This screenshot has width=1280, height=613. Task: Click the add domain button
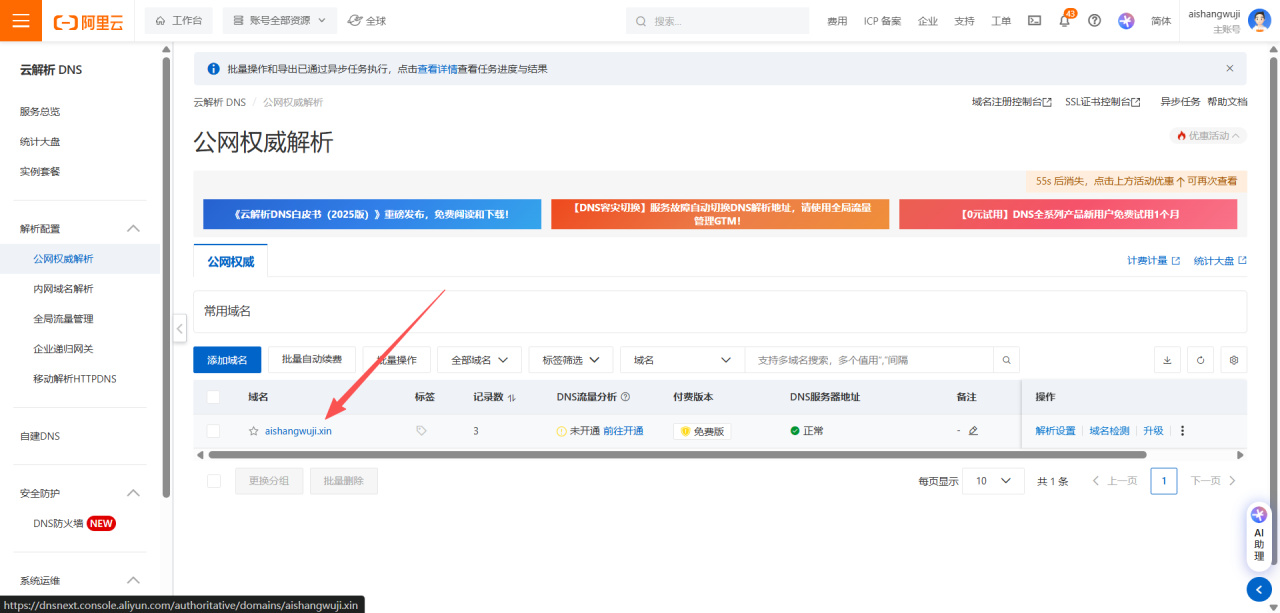coord(227,360)
